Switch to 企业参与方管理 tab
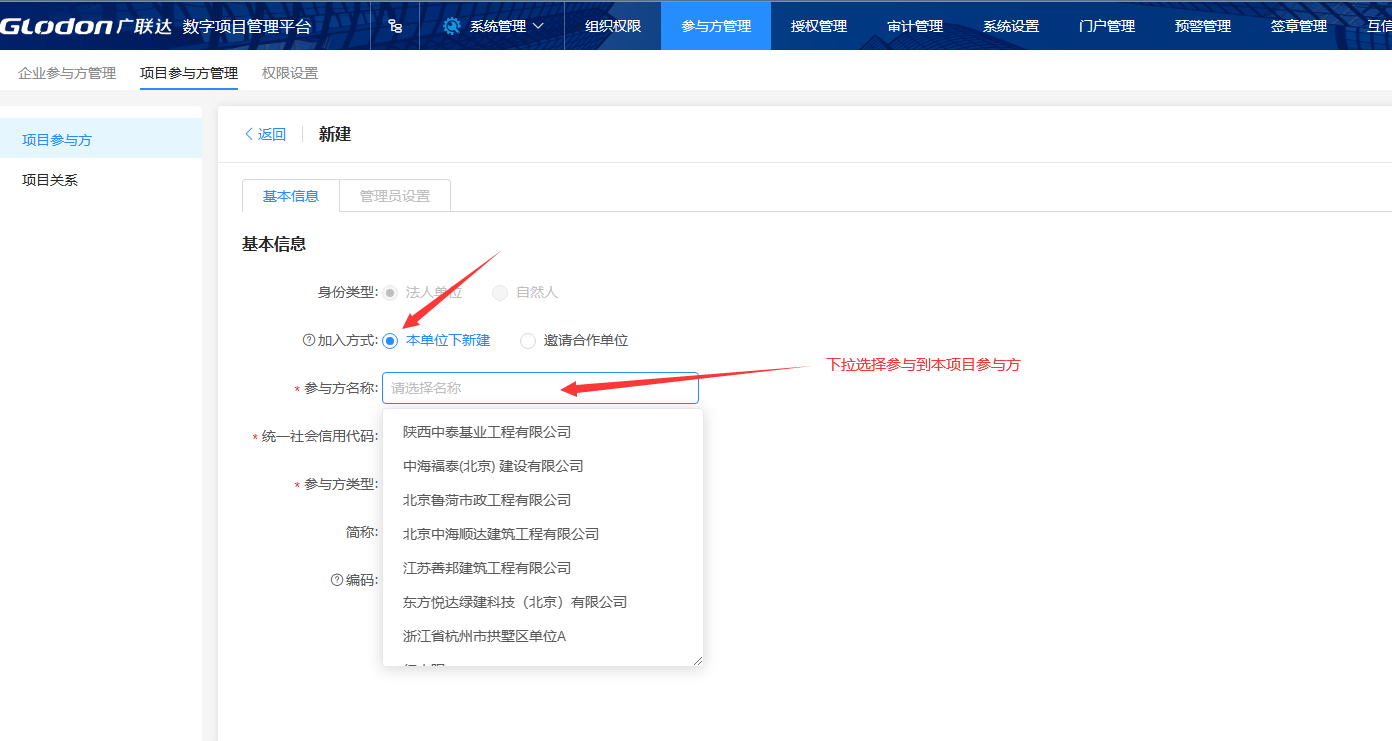The width and height of the screenshot is (1392, 741). [67, 73]
